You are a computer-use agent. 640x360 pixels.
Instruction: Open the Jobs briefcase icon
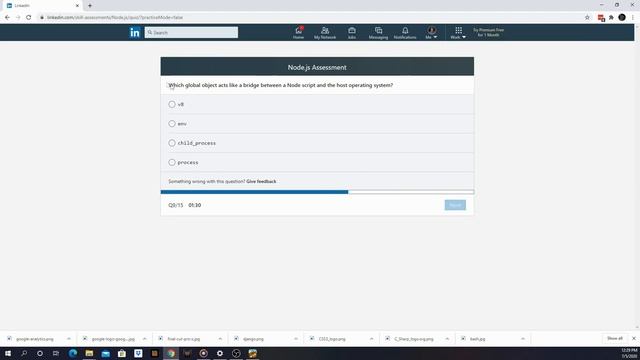[x=351, y=33]
